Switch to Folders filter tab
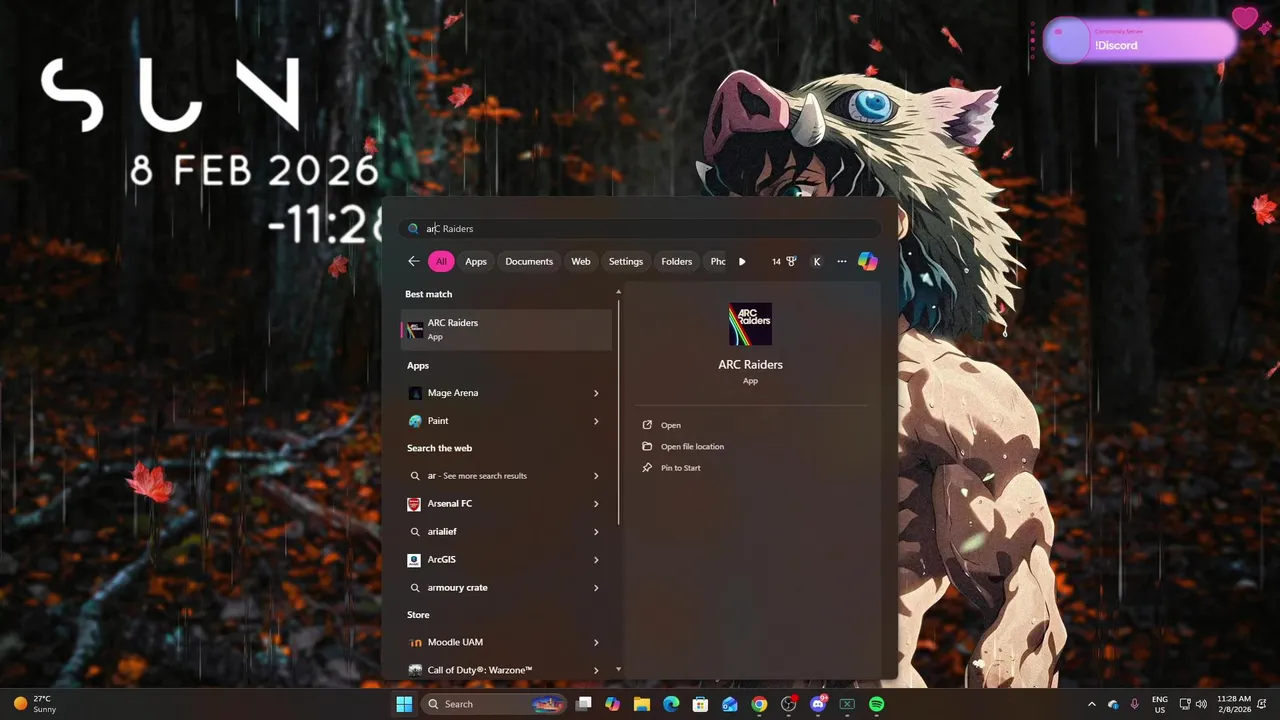The height and width of the screenshot is (720, 1280). click(x=677, y=261)
